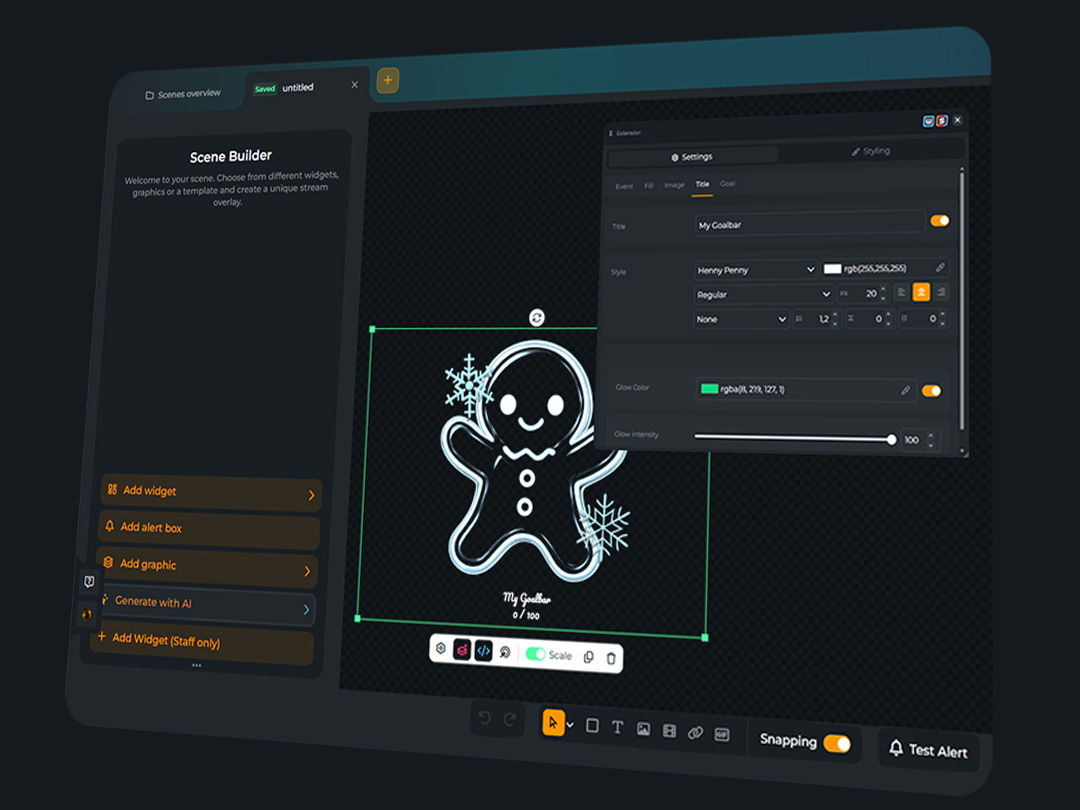The width and height of the screenshot is (1080, 810).
Task: Center-align the title text
Action: click(x=921, y=292)
